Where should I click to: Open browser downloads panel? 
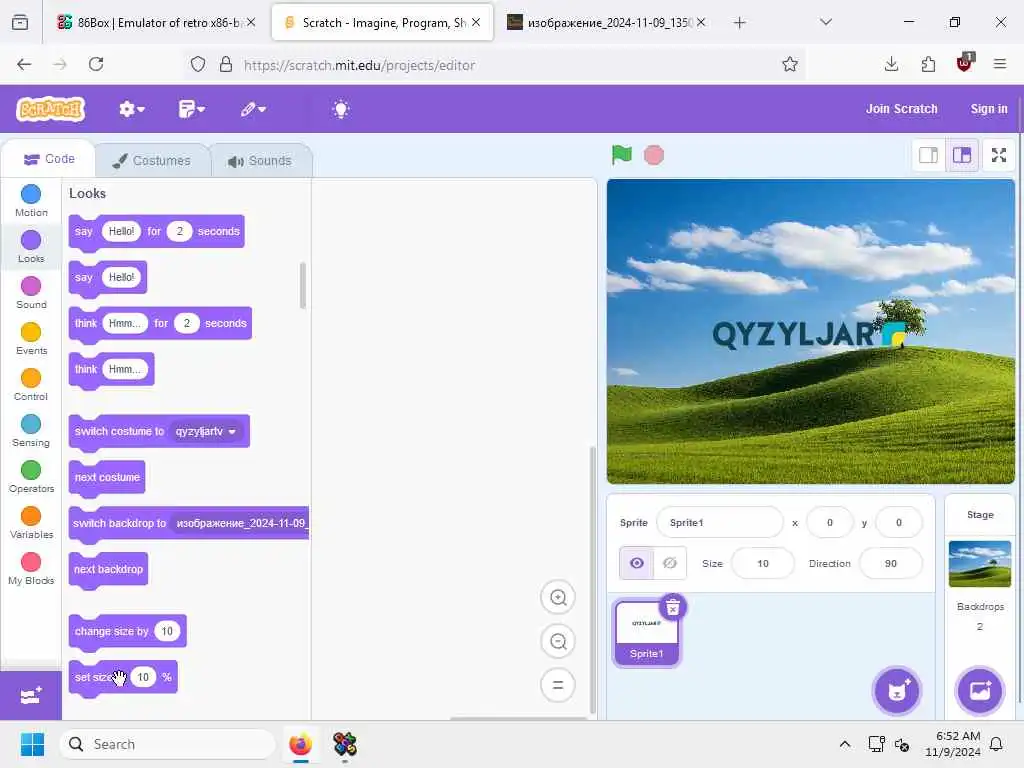pos(891,64)
